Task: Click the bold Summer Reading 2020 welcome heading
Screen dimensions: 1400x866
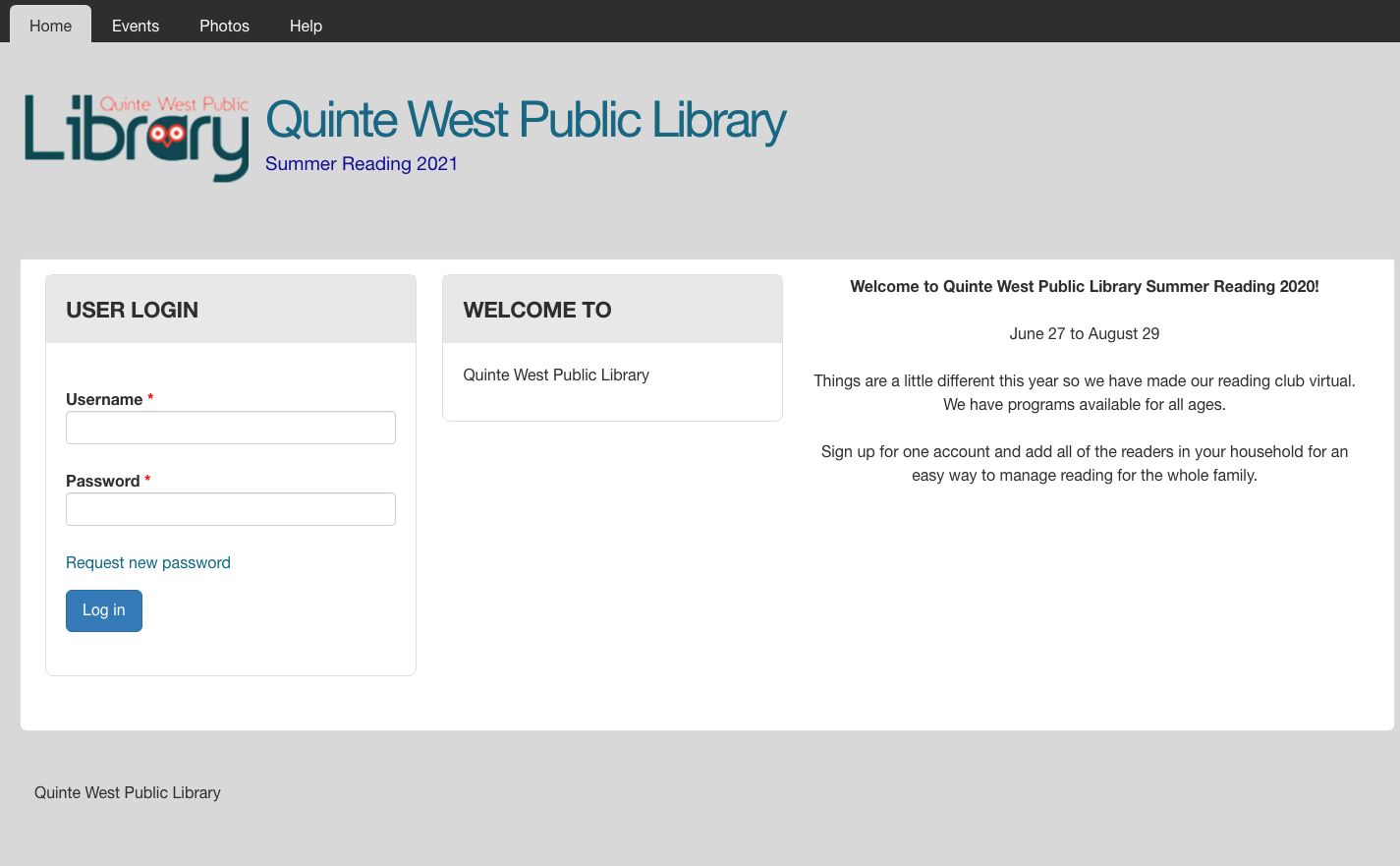Action: tap(1085, 286)
